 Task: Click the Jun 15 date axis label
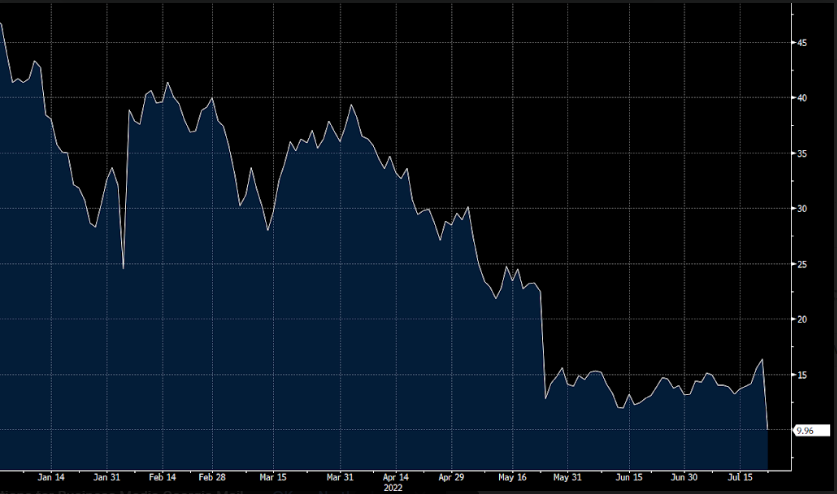click(x=630, y=477)
